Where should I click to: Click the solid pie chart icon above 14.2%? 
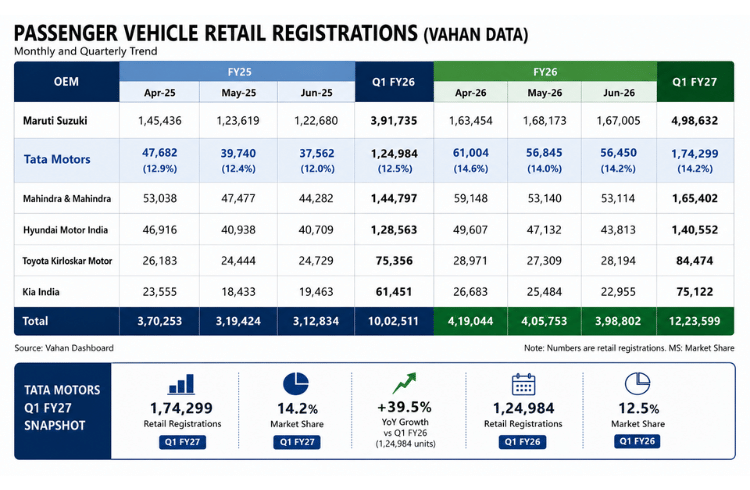click(x=296, y=383)
